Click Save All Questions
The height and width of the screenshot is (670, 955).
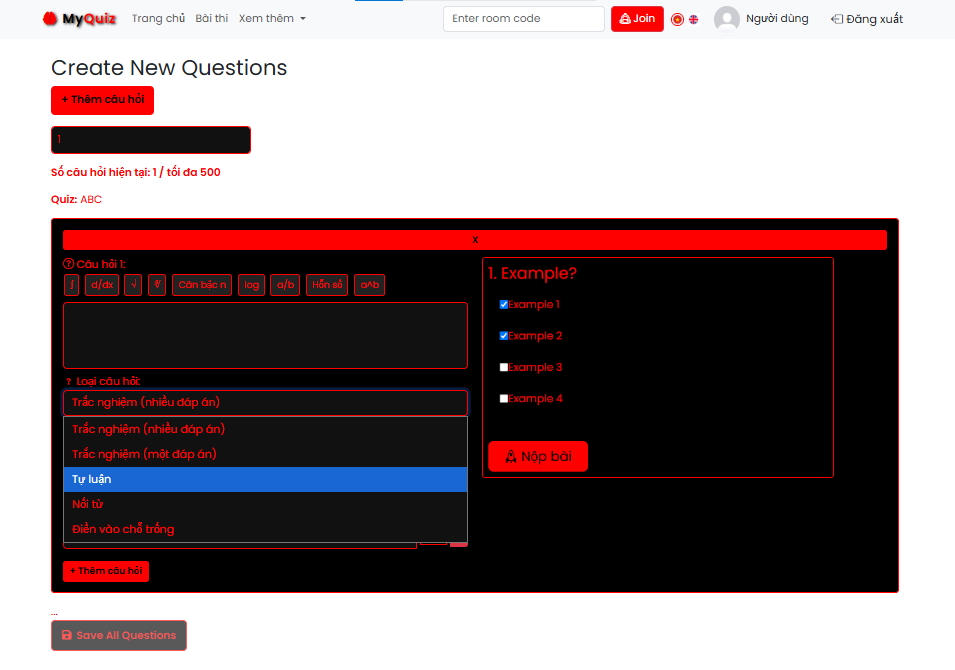[119, 635]
